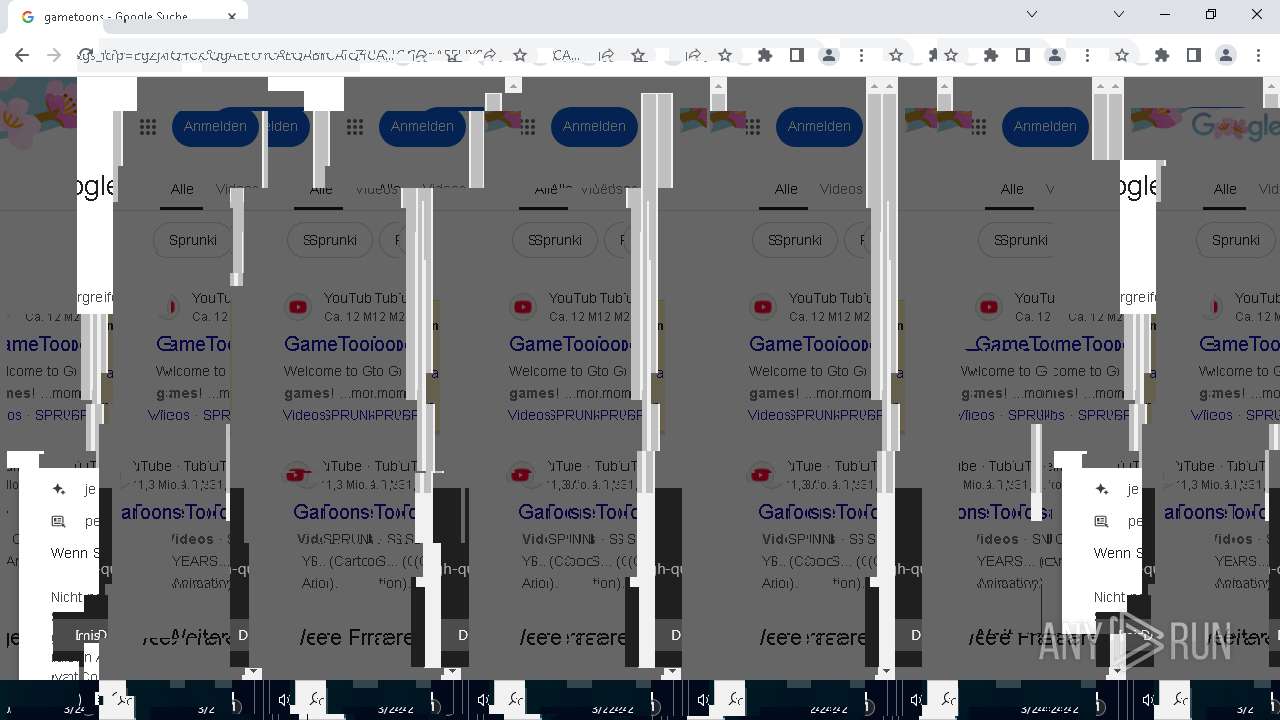Close the gametoons Google Suche tab
The height and width of the screenshot is (720, 1280).
point(233,16)
